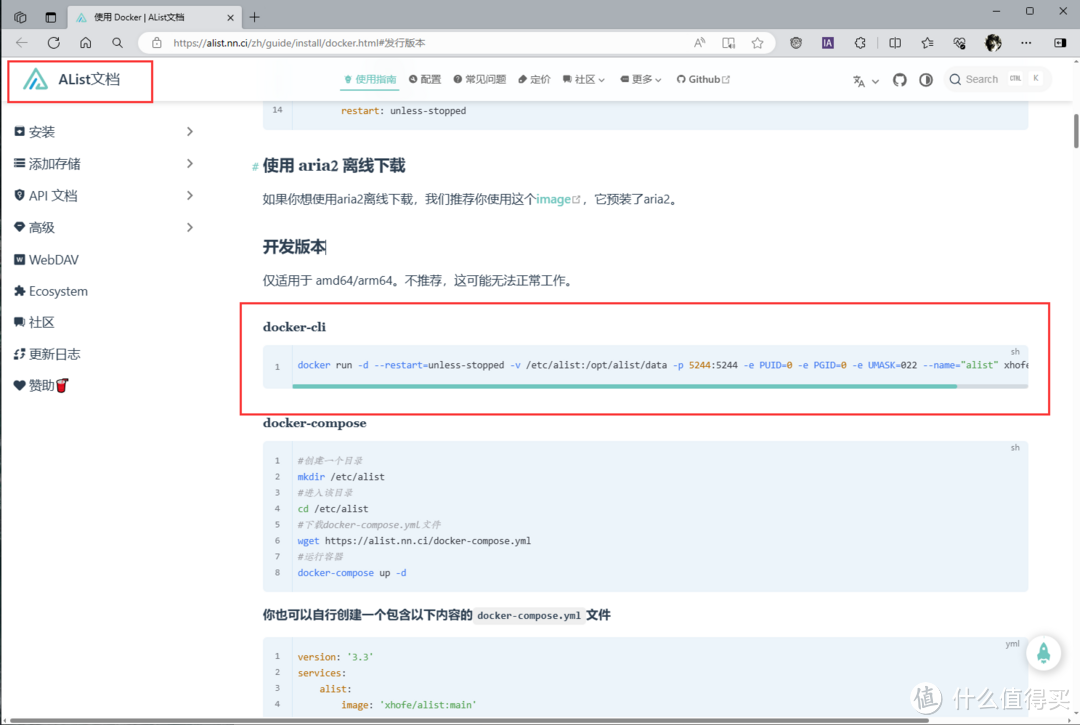Click the search magnifier beside the address bar
This screenshot has height=725, width=1080.
(x=118, y=43)
